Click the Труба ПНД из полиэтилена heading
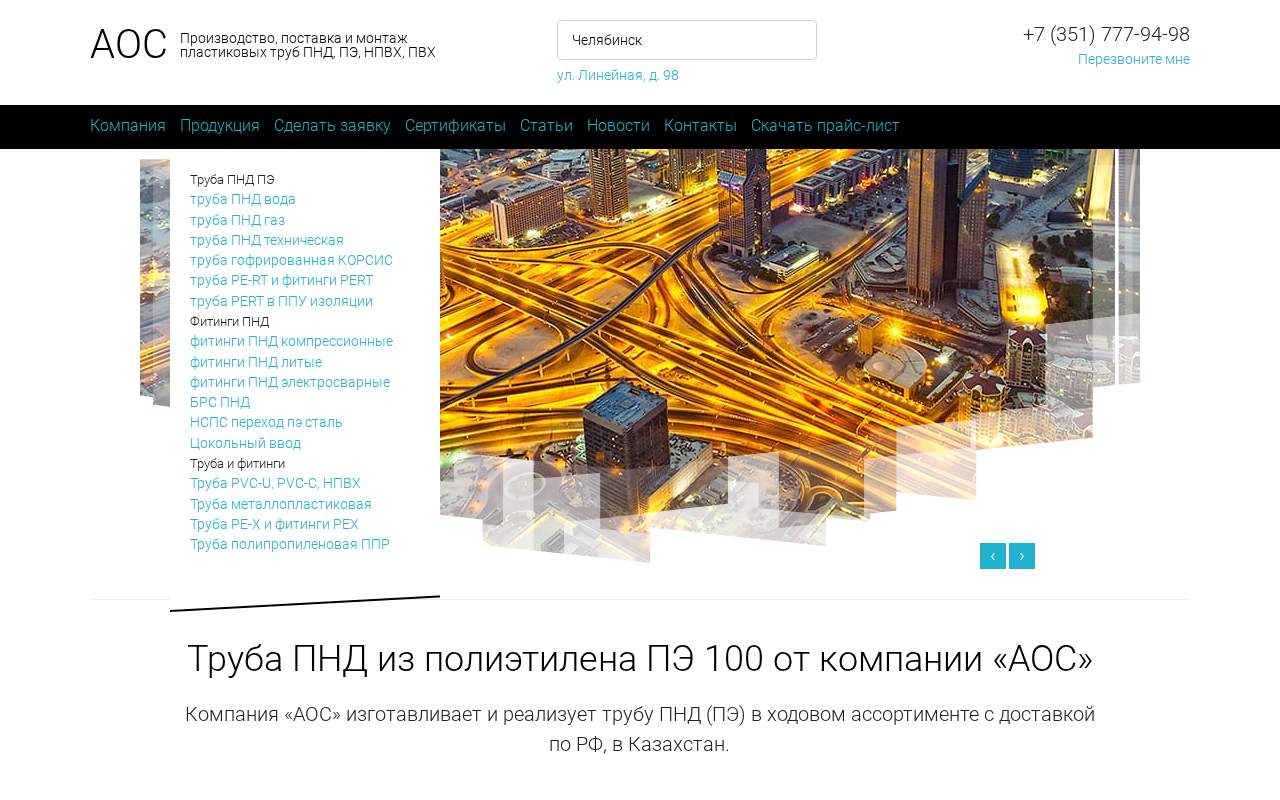1280x800 pixels. 640,659
